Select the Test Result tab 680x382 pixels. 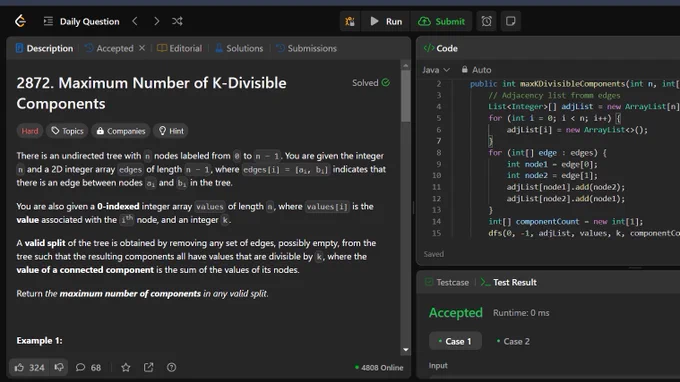point(509,282)
